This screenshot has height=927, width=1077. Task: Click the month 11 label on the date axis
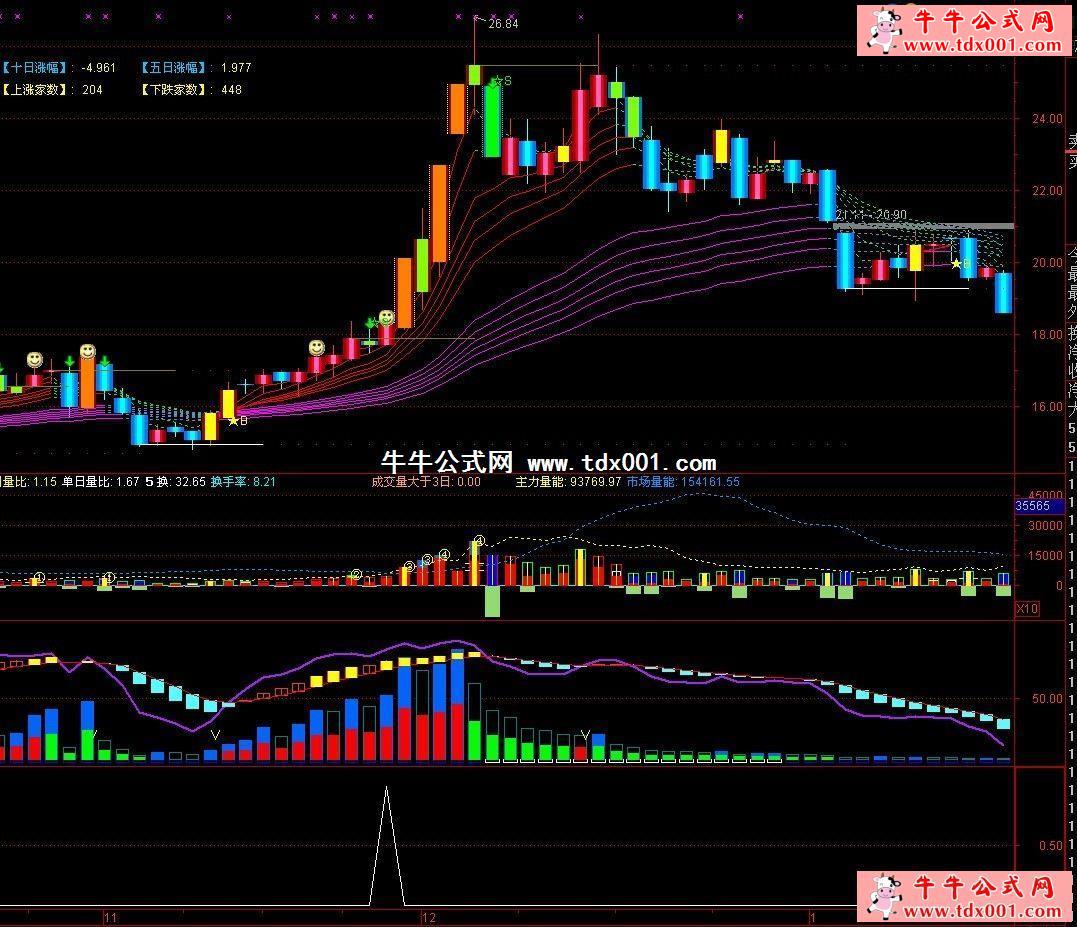pyautogui.click(x=111, y=917)
